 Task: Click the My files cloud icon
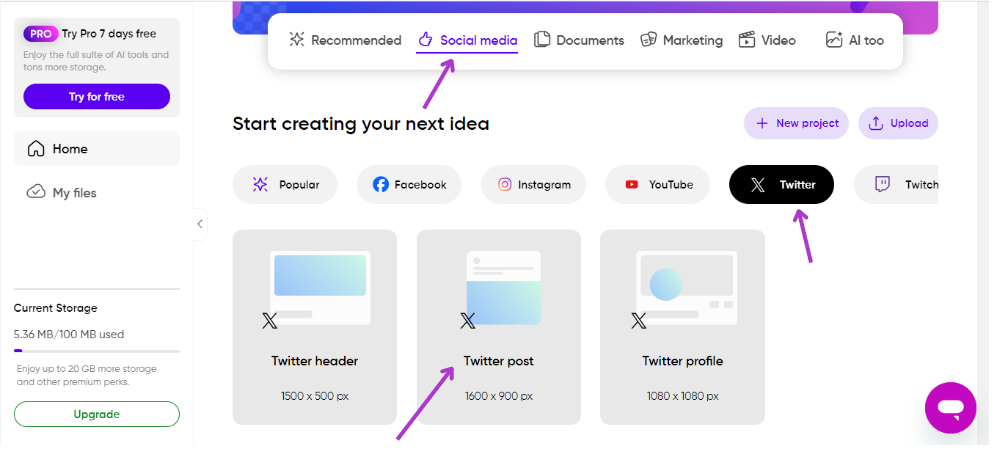coord(36,192)
